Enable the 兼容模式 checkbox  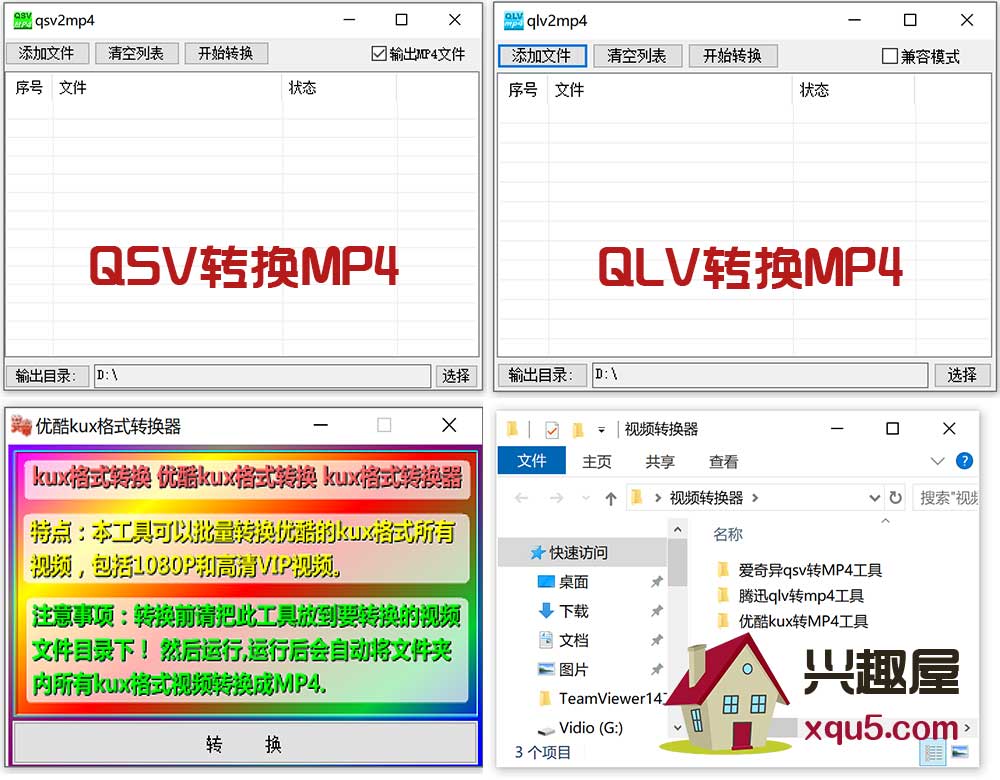(x=890, y=56)
